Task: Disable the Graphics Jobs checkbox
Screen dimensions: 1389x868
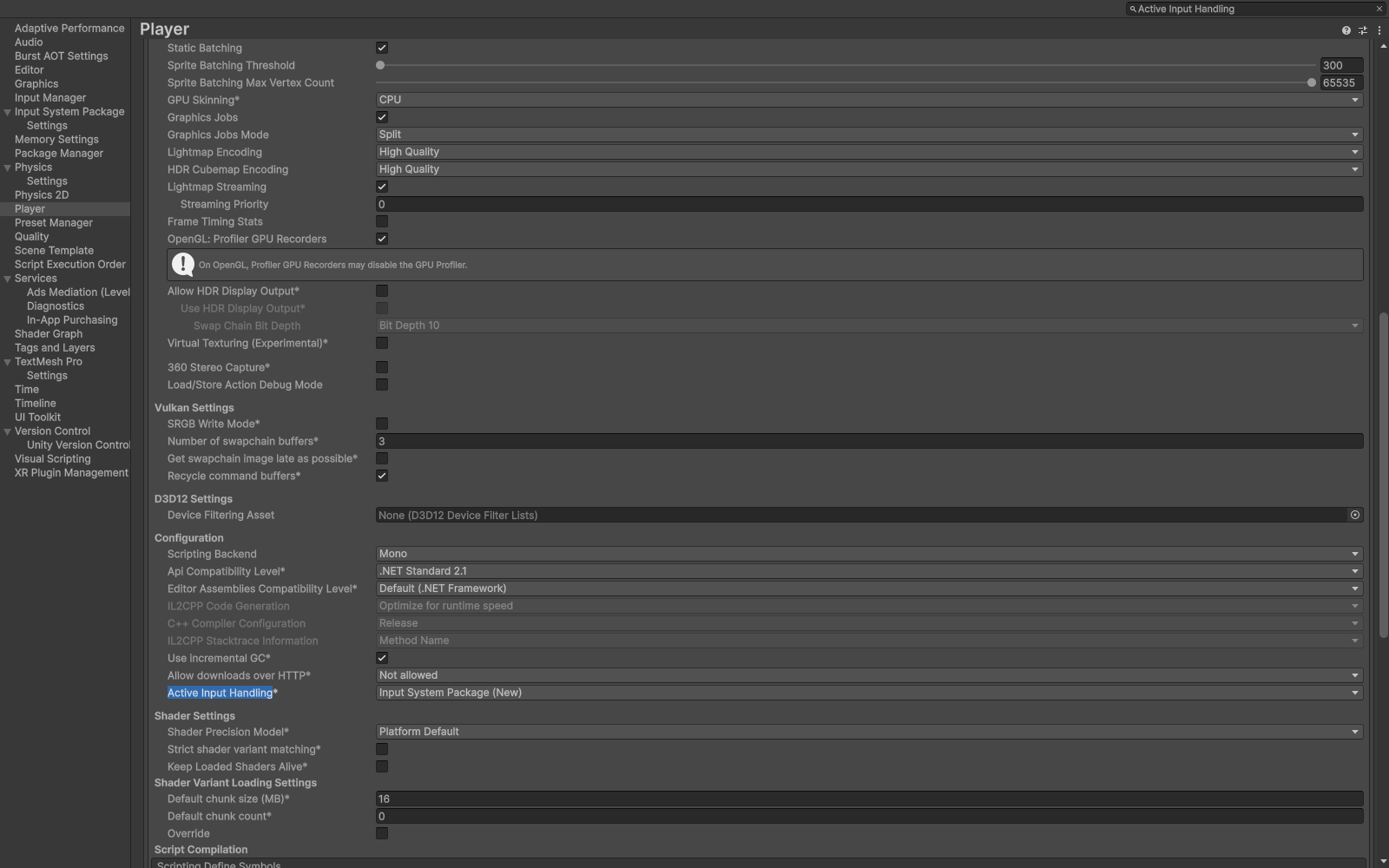Action: pyautogui.click(x=382, y=117)
